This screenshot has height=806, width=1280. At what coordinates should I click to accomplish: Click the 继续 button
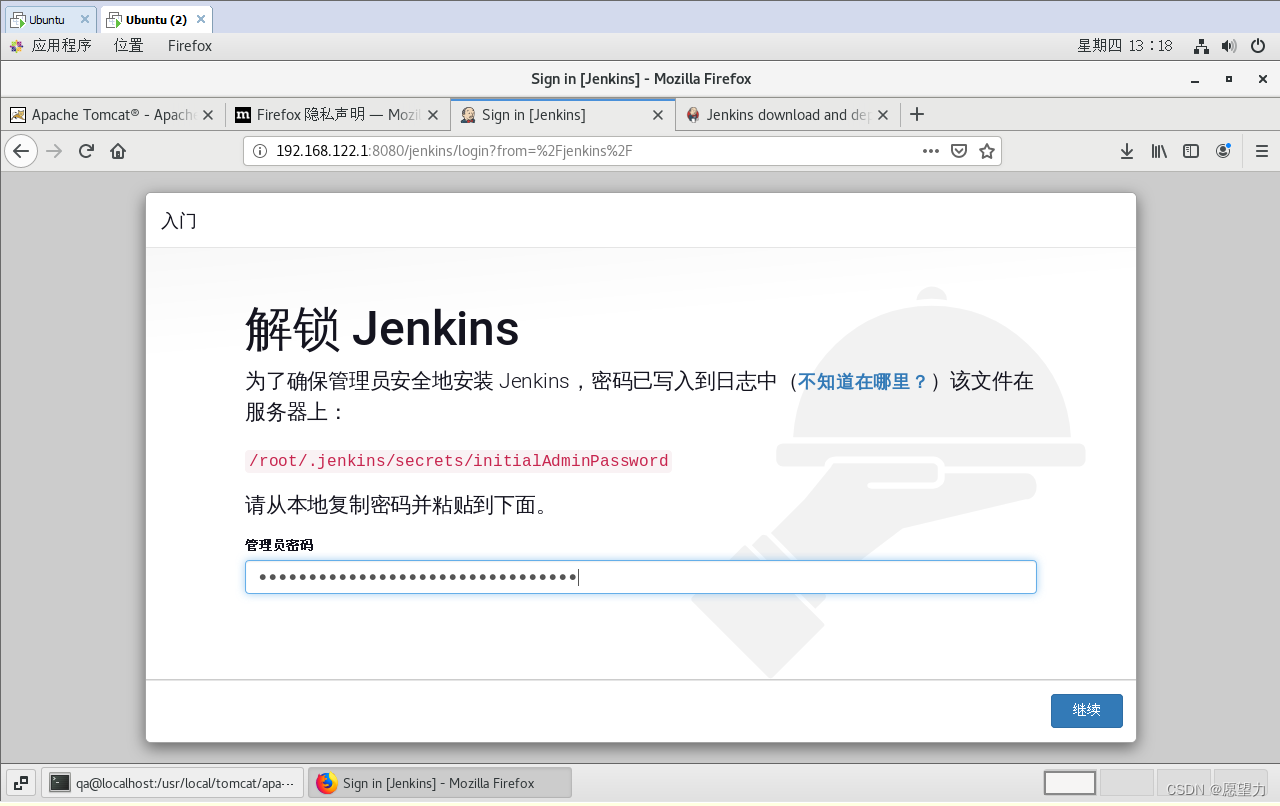click(1086, 711)
